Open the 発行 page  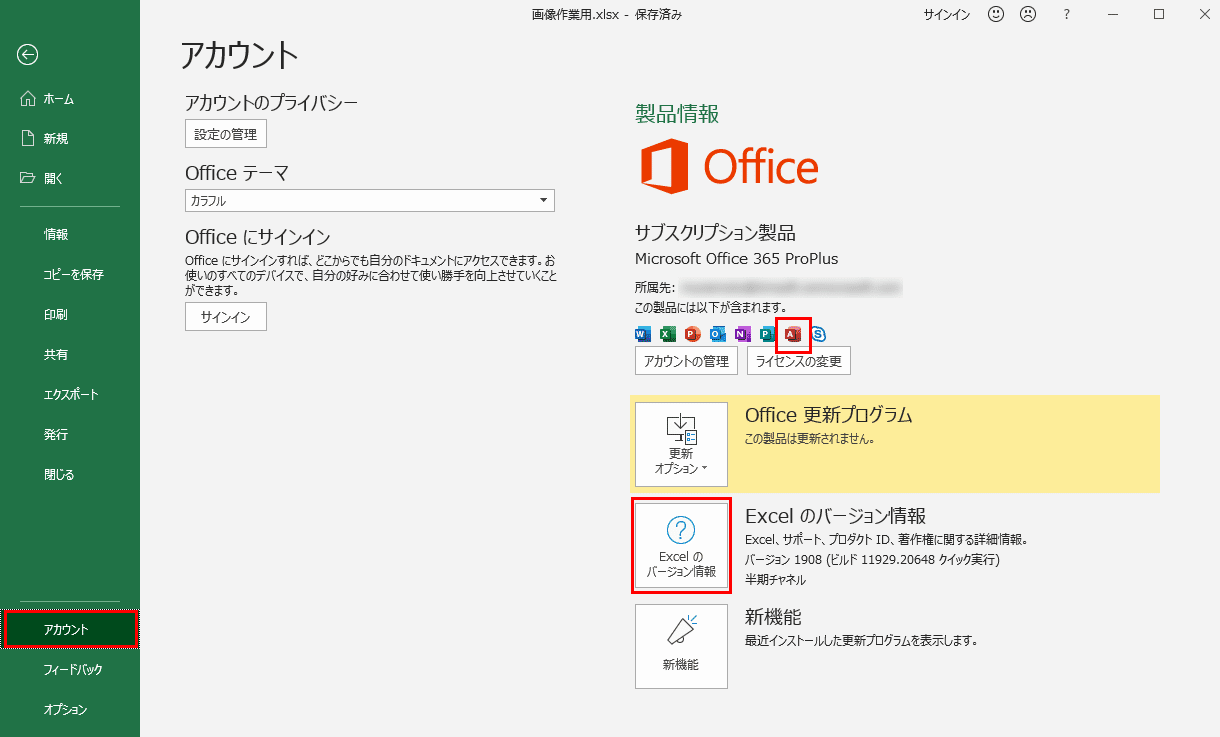70,434
